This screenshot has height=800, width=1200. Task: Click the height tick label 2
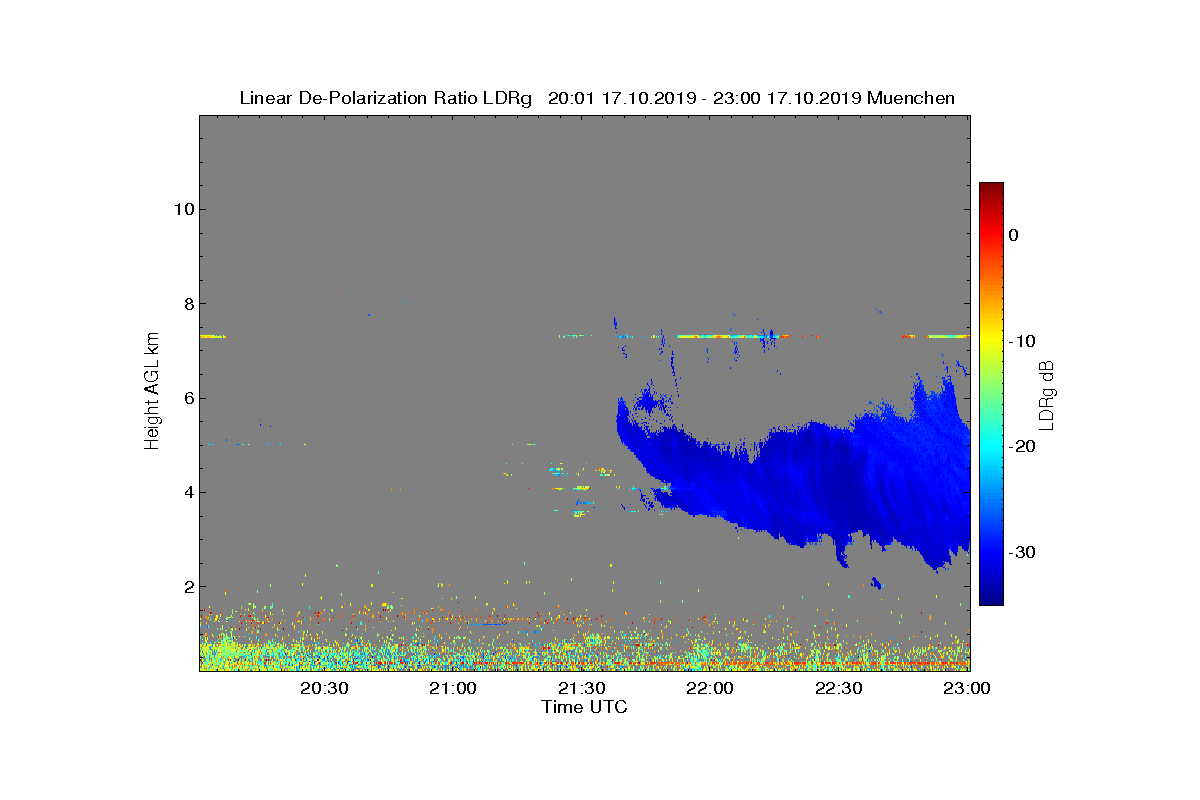[187, 586]
